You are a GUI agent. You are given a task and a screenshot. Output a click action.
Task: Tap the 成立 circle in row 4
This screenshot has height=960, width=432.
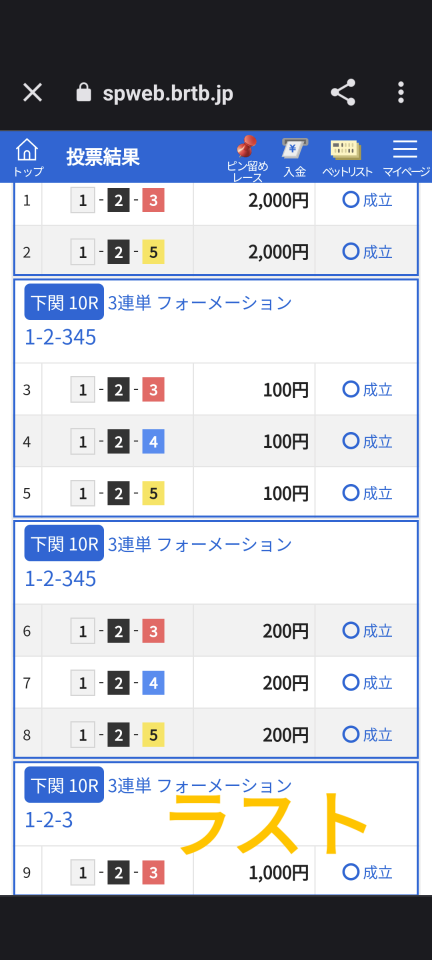tap(351, 441)
